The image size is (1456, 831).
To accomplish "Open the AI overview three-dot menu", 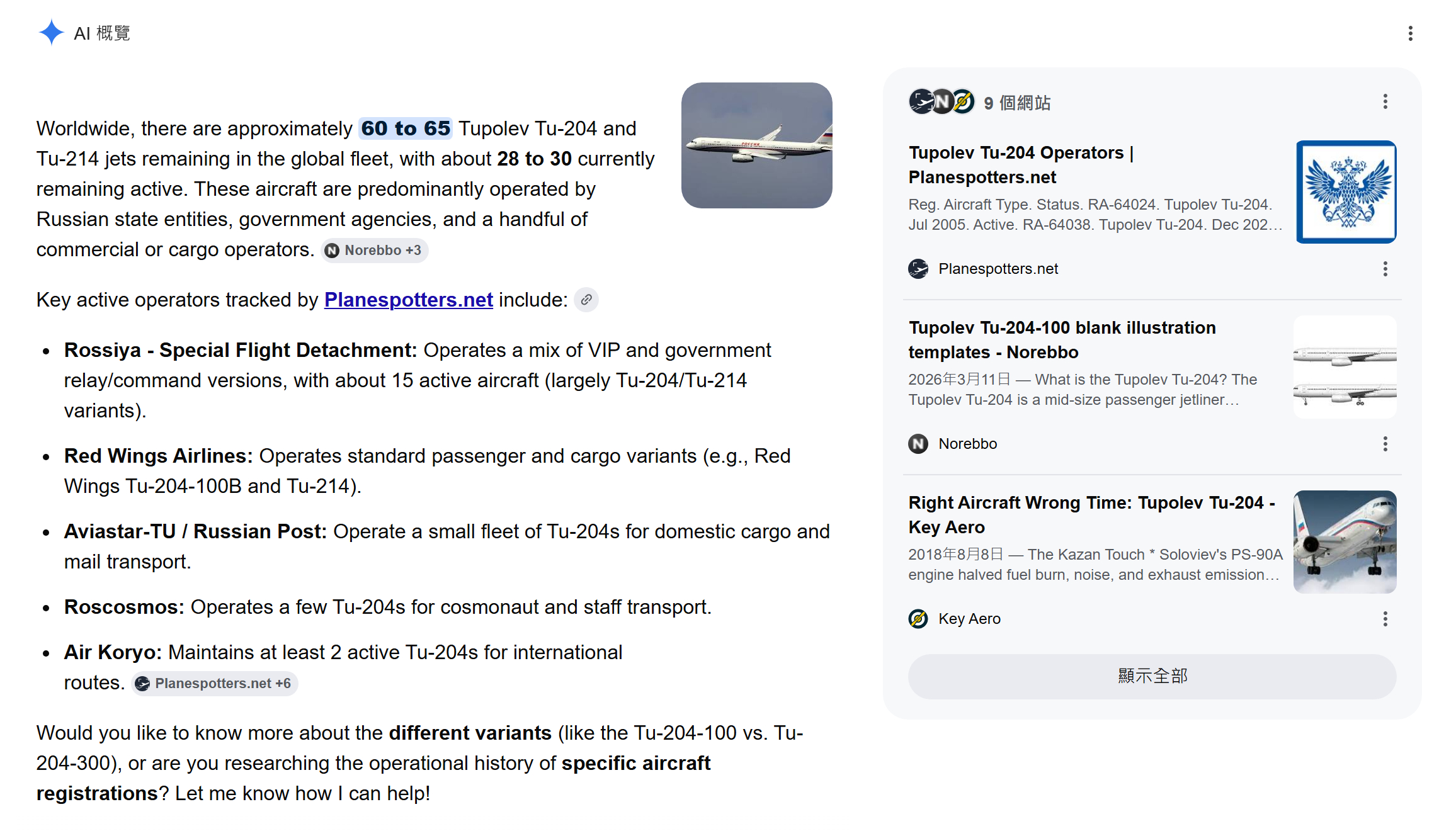I will click(x=1410, y=33).
